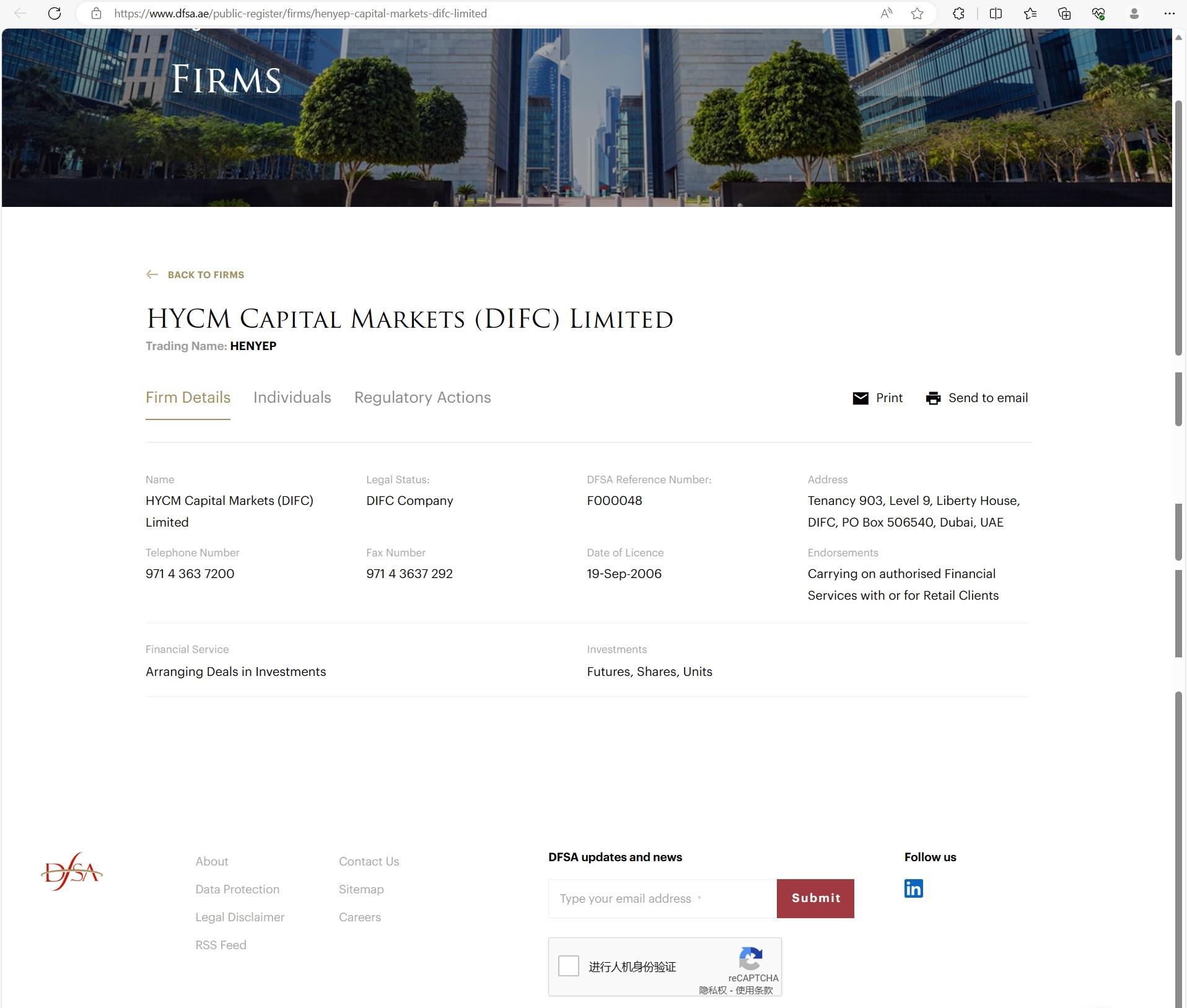The image size is (1187, 1008).
Task: Click Send to email
Action: click(x=988, y=398)
